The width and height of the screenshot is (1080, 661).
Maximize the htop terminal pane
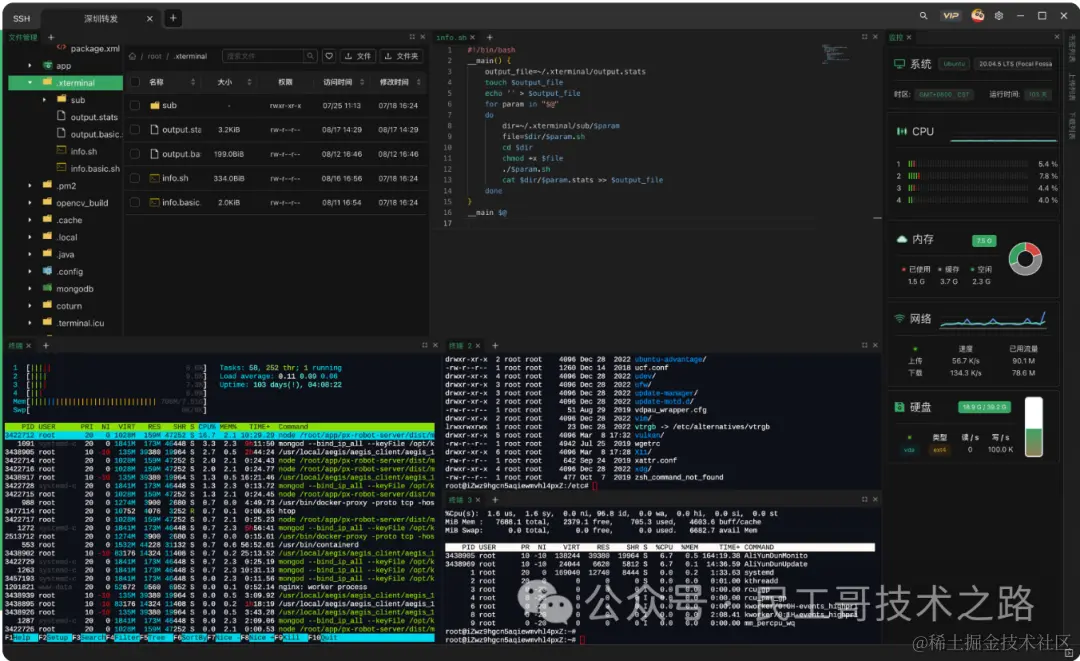424,346
